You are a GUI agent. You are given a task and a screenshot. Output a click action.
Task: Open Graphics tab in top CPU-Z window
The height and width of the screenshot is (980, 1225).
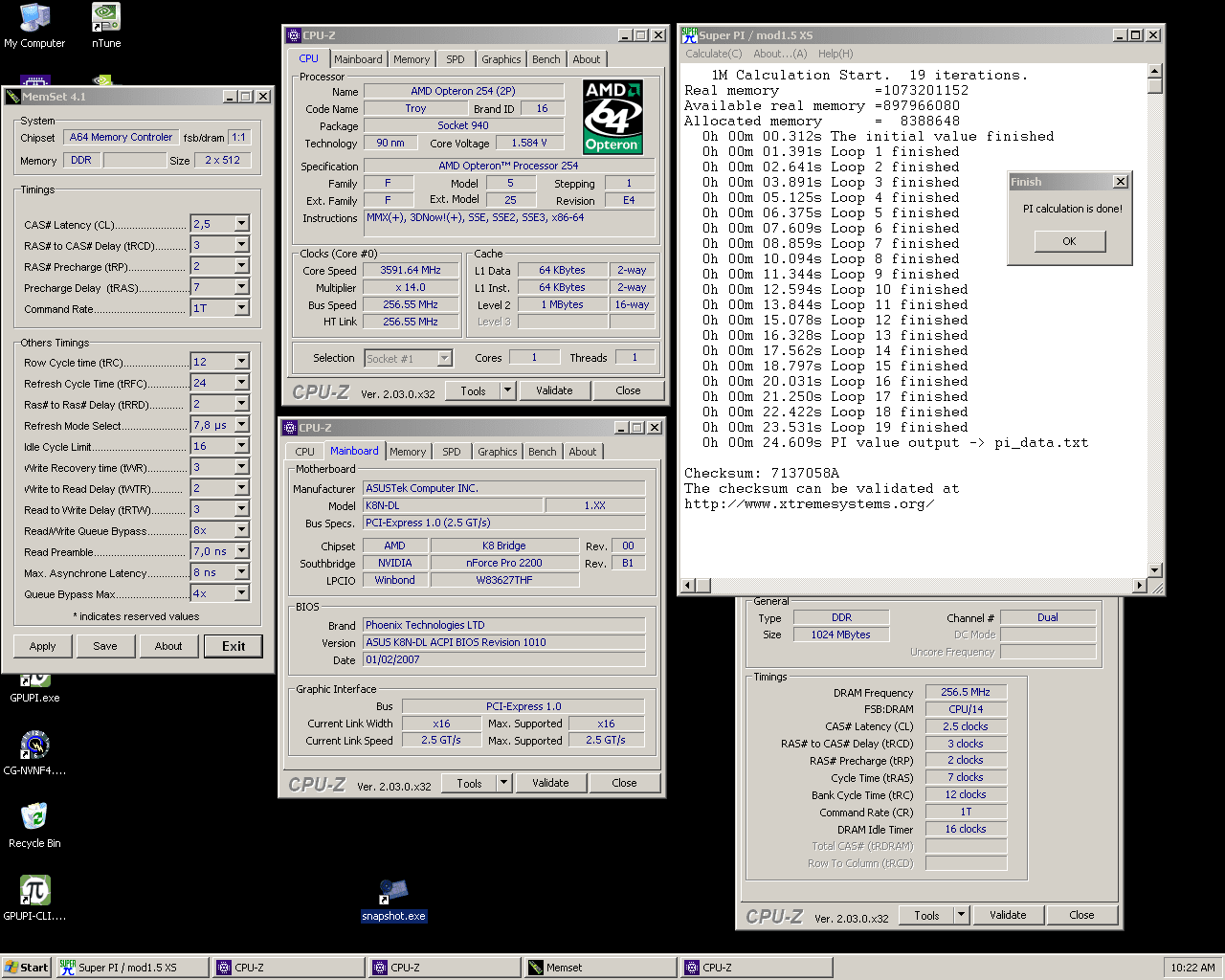501,59
